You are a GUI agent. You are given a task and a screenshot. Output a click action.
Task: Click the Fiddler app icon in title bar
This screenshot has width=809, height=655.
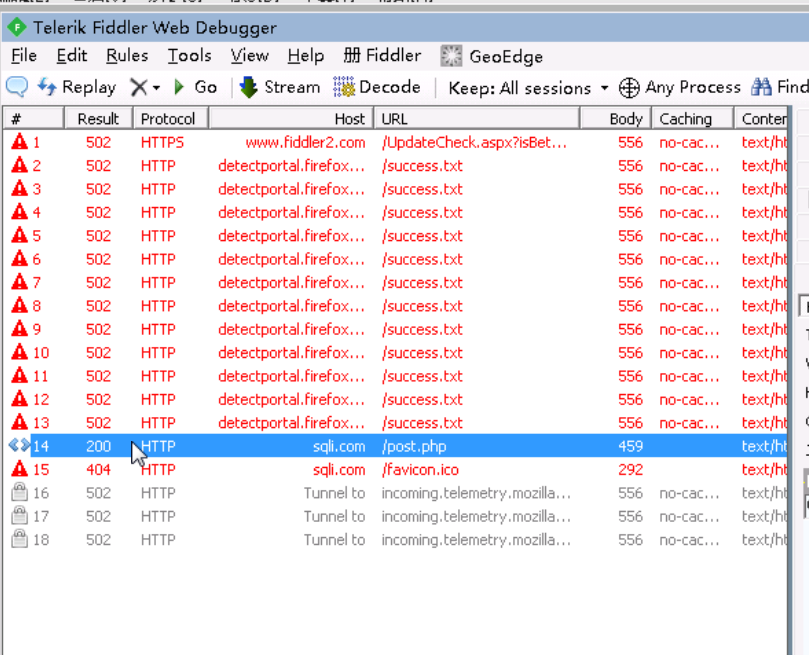pos(17,27)
